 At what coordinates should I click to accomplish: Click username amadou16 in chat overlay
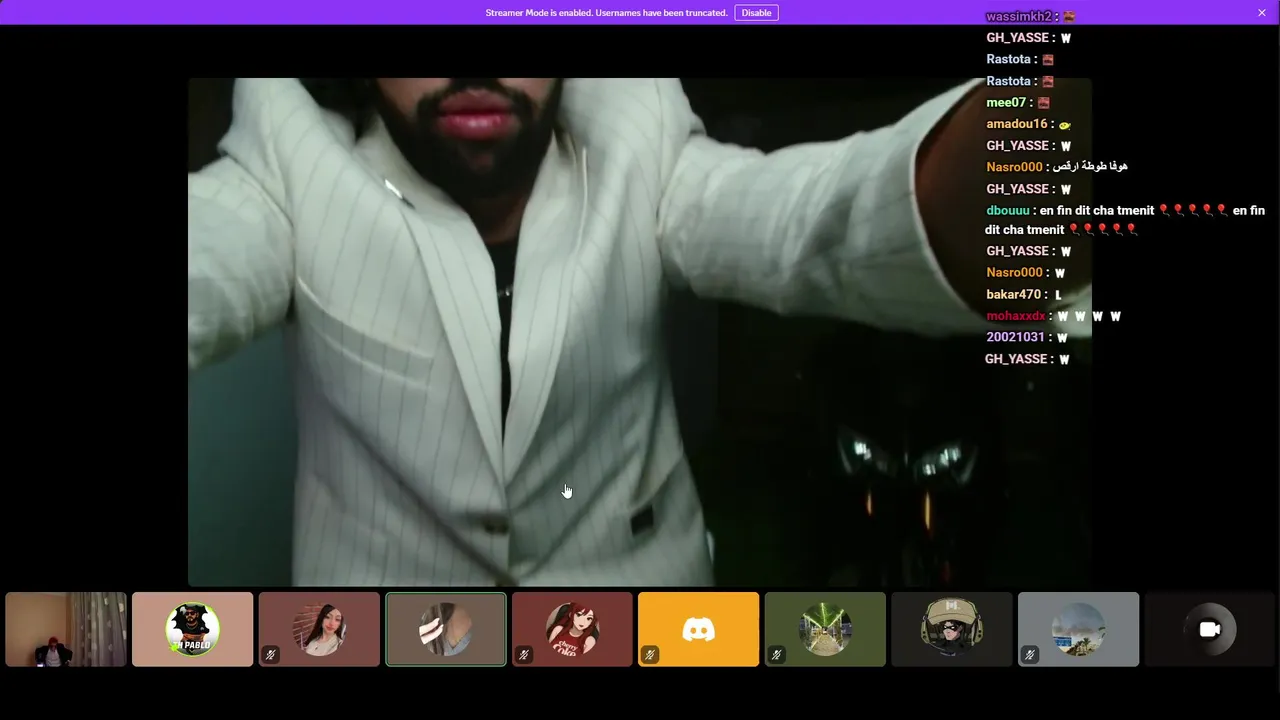(x=1017, y=124)
